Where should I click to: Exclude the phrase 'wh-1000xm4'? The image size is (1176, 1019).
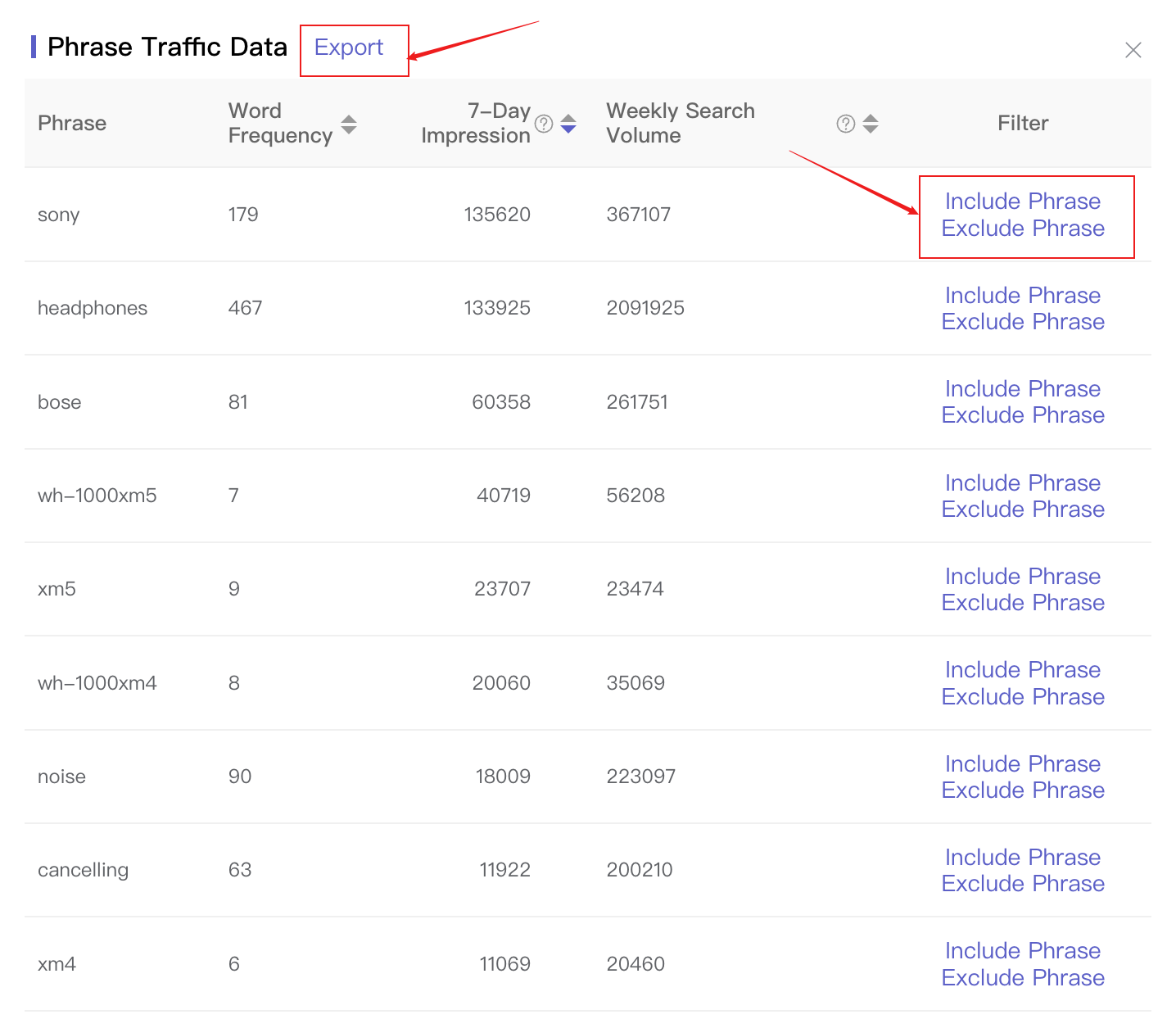click(x=1022, y=696)
